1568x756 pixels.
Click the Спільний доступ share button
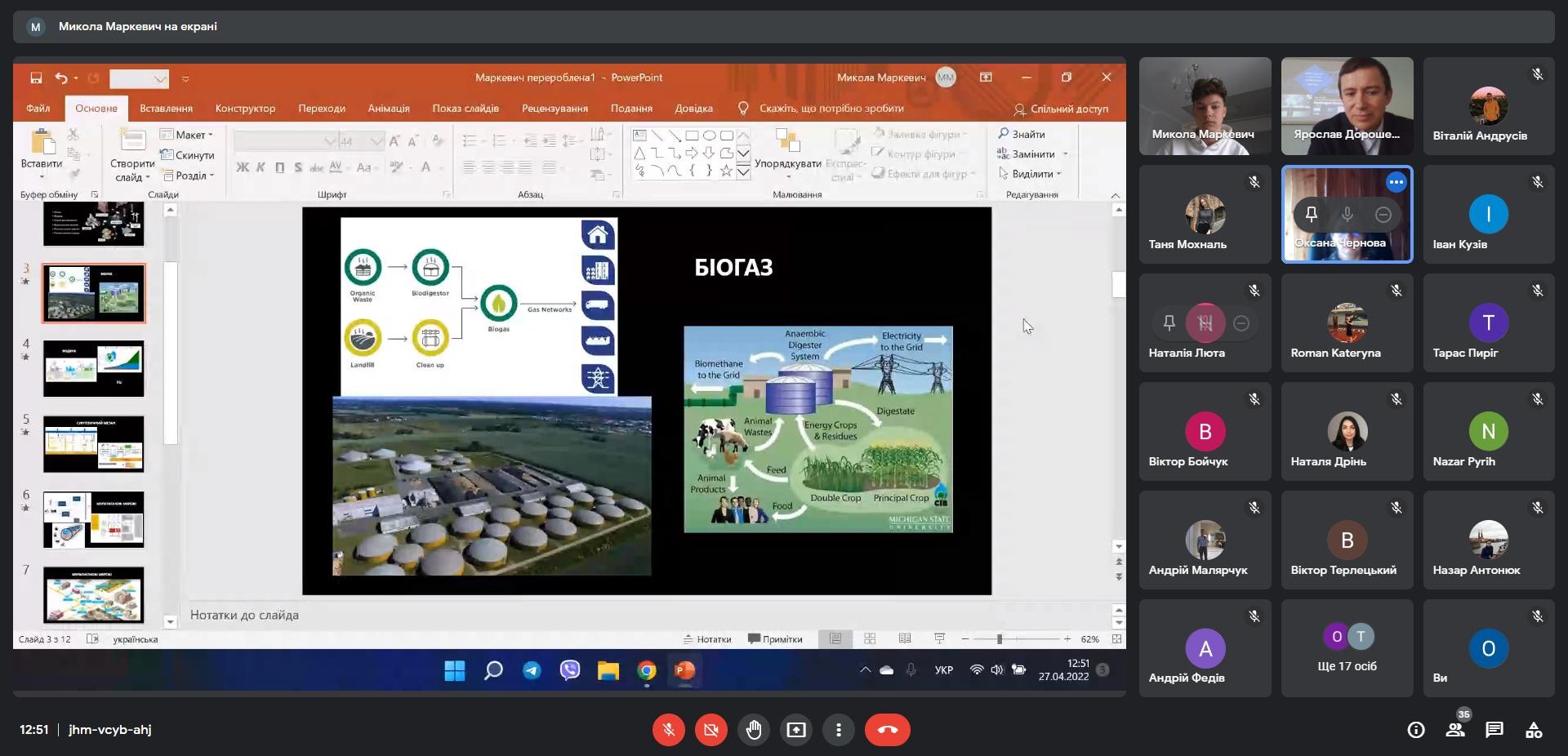click(1061, 109)
